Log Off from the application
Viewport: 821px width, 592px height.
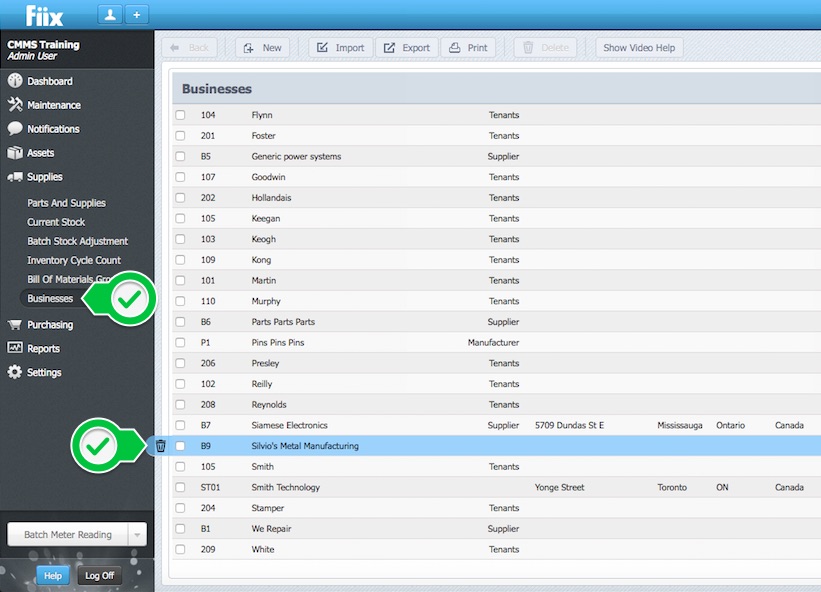[x=99, y=576]
